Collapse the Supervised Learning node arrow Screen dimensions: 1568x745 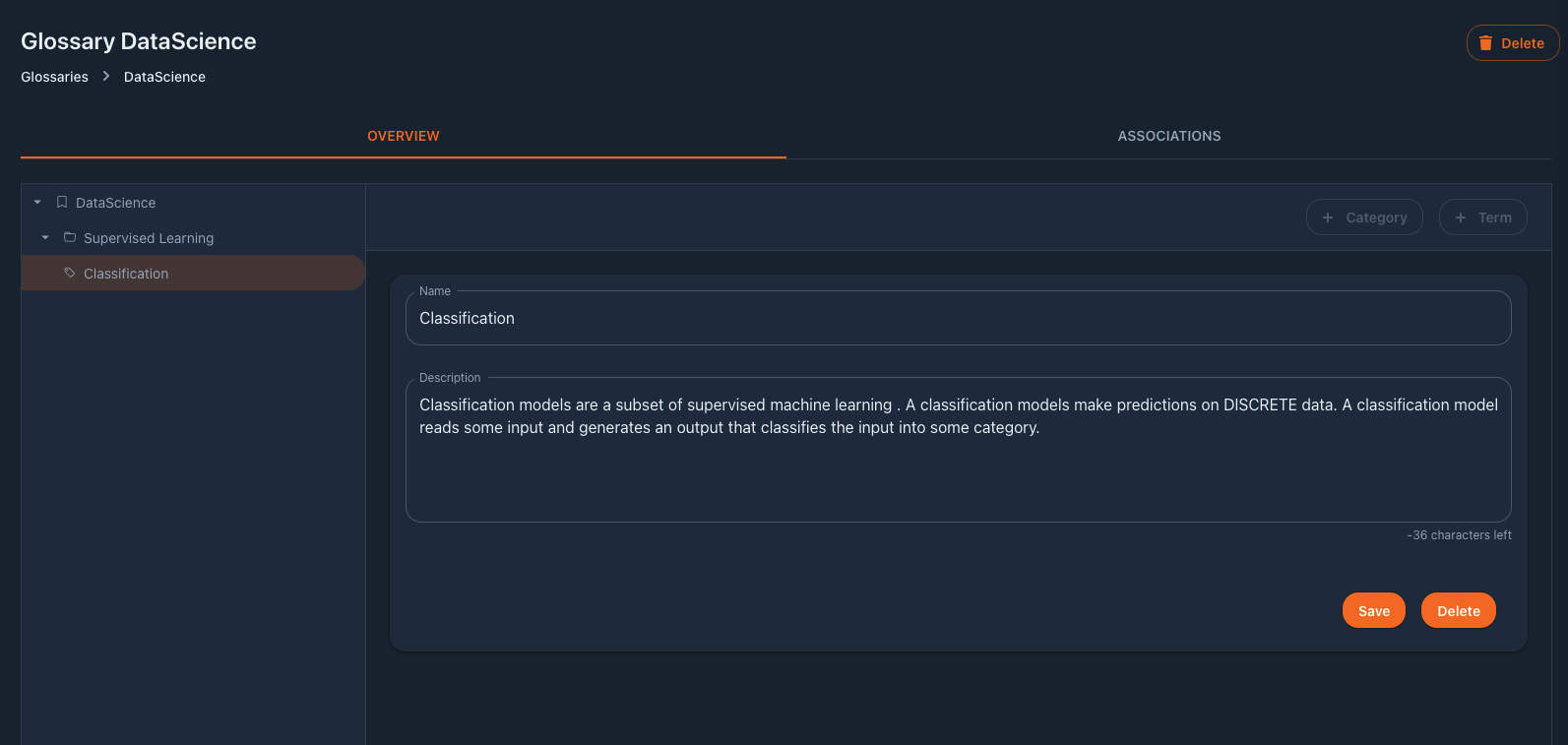click(45, 237)
